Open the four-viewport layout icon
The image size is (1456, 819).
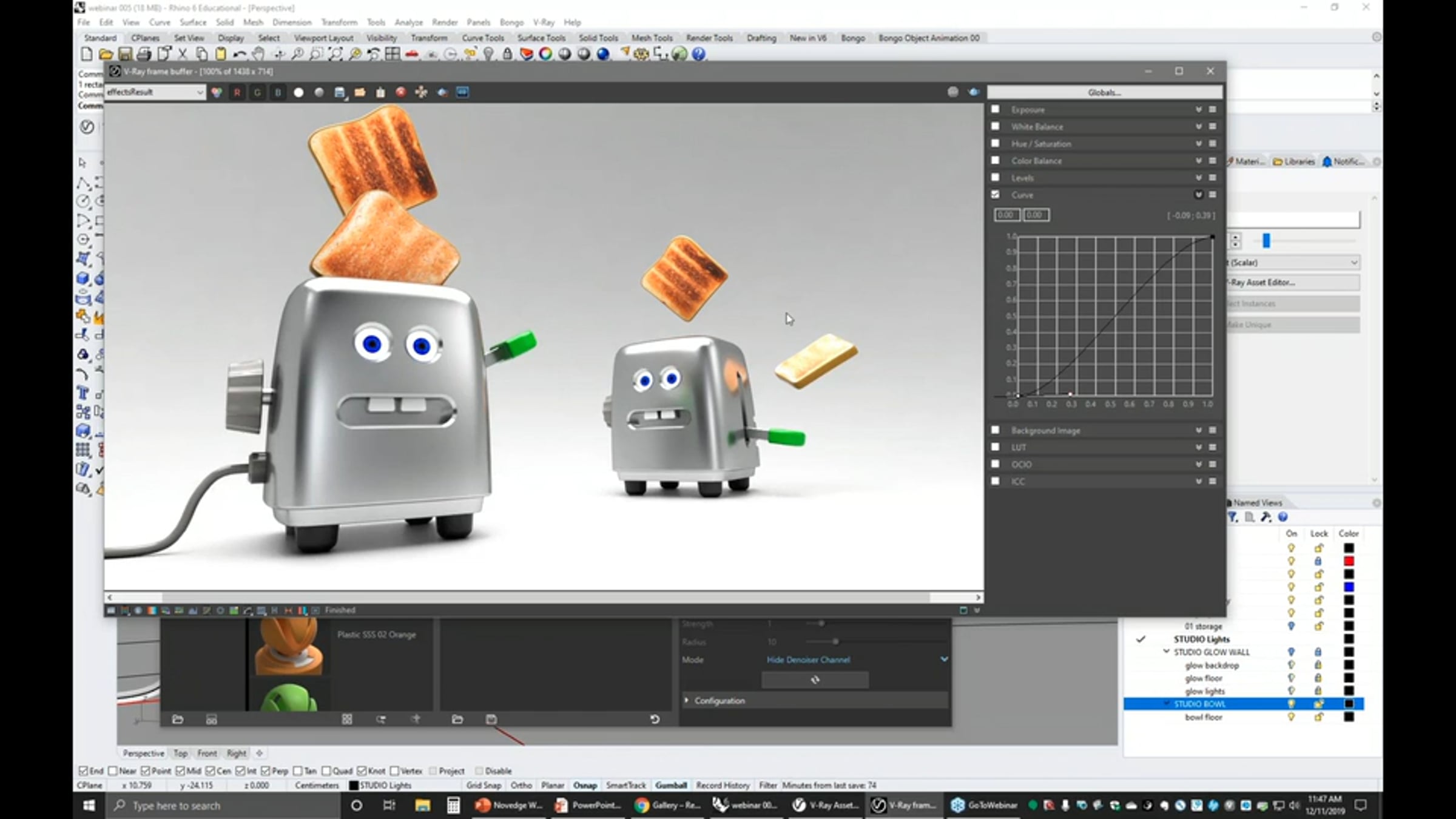(393, 54)
